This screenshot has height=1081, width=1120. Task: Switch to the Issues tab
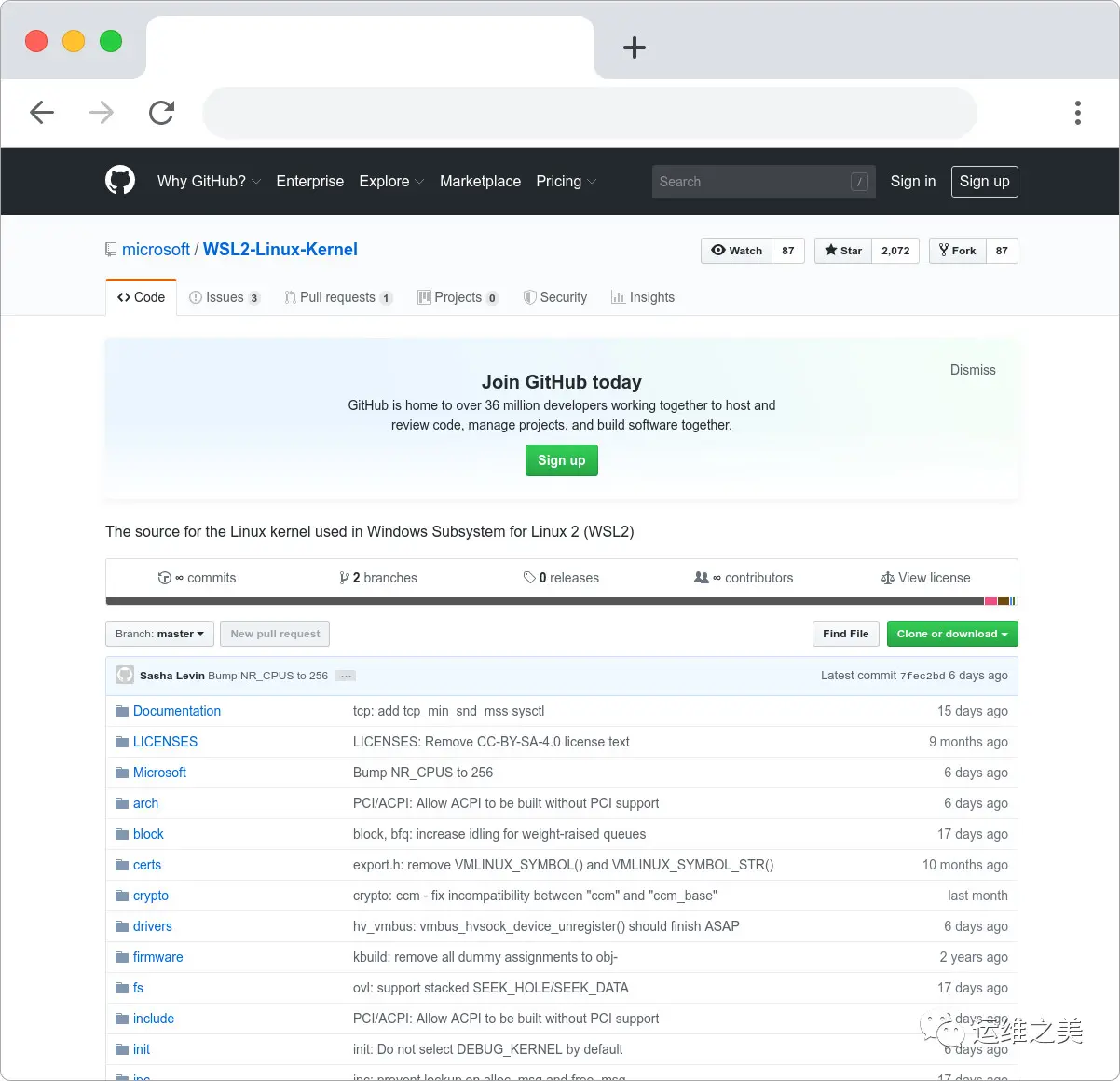point(225,297)
